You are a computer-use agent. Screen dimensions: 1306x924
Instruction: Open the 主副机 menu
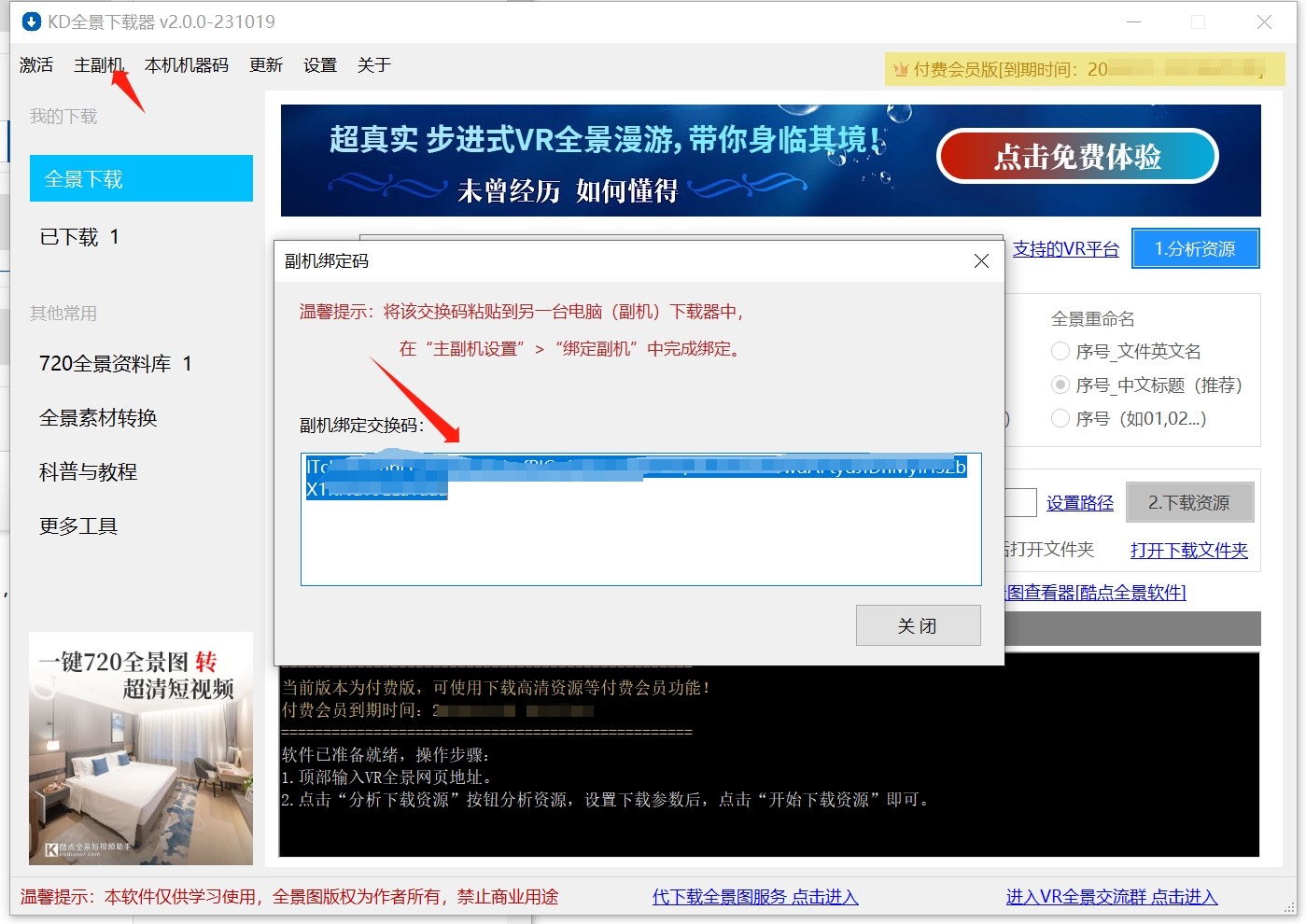click(98, 65)
